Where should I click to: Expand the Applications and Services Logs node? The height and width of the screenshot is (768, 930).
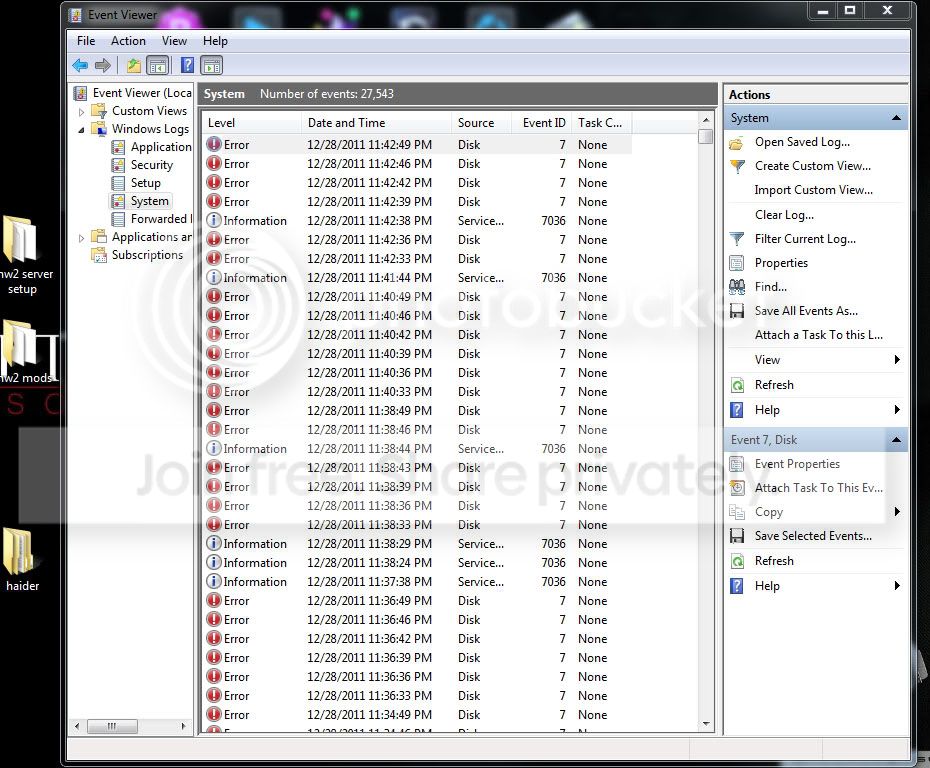81,238
